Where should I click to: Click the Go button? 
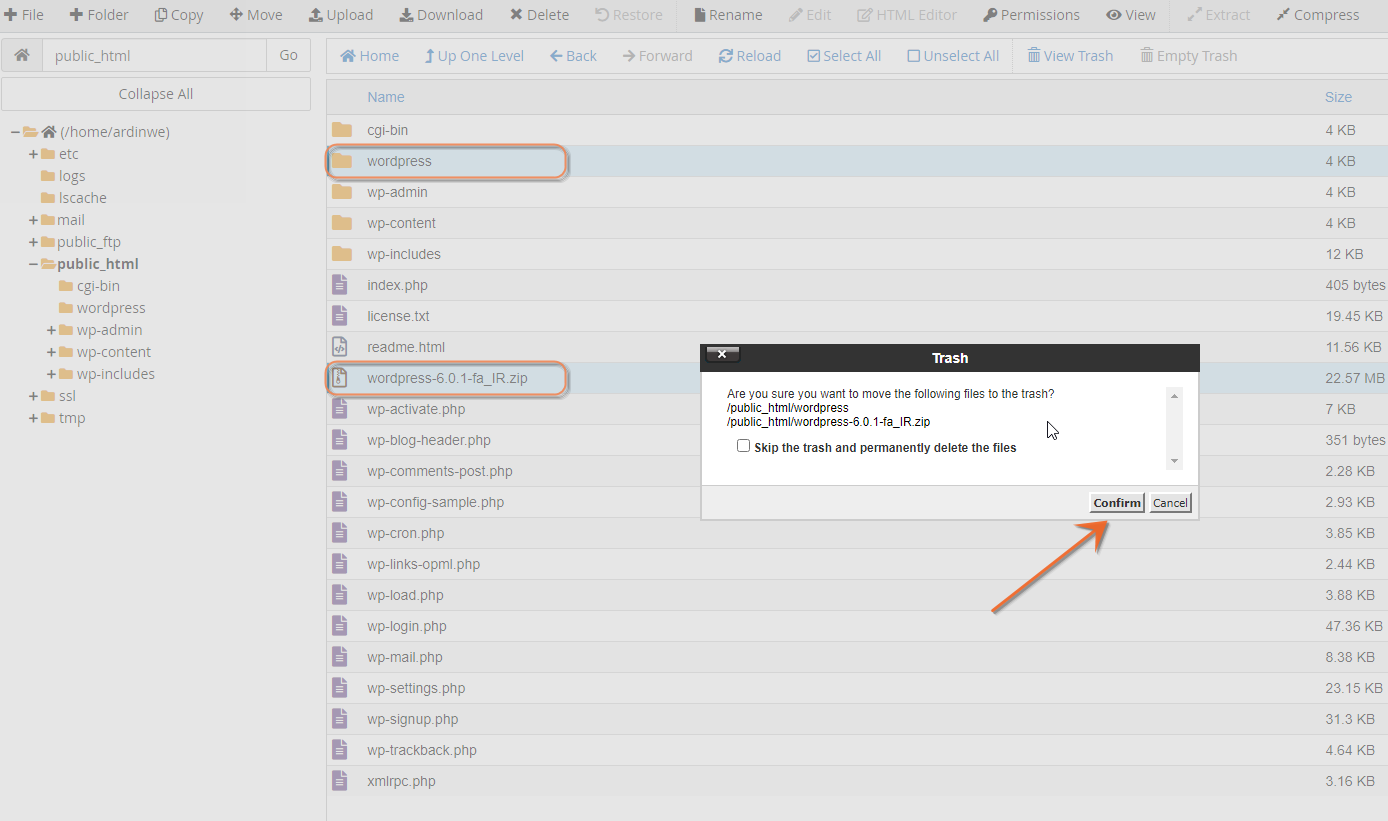tap(289, 56)
